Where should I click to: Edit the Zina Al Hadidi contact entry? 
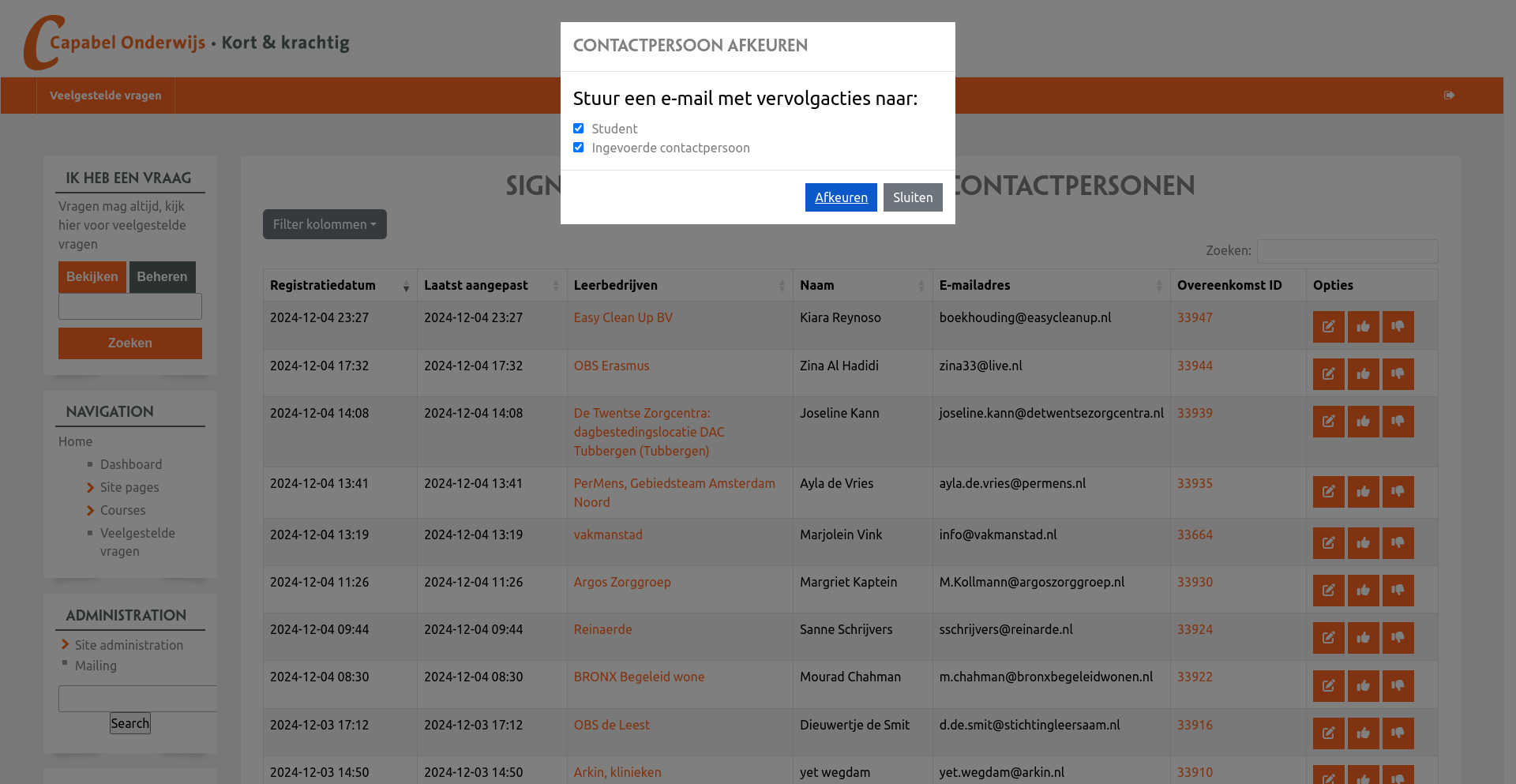(x=1328, y=374)
